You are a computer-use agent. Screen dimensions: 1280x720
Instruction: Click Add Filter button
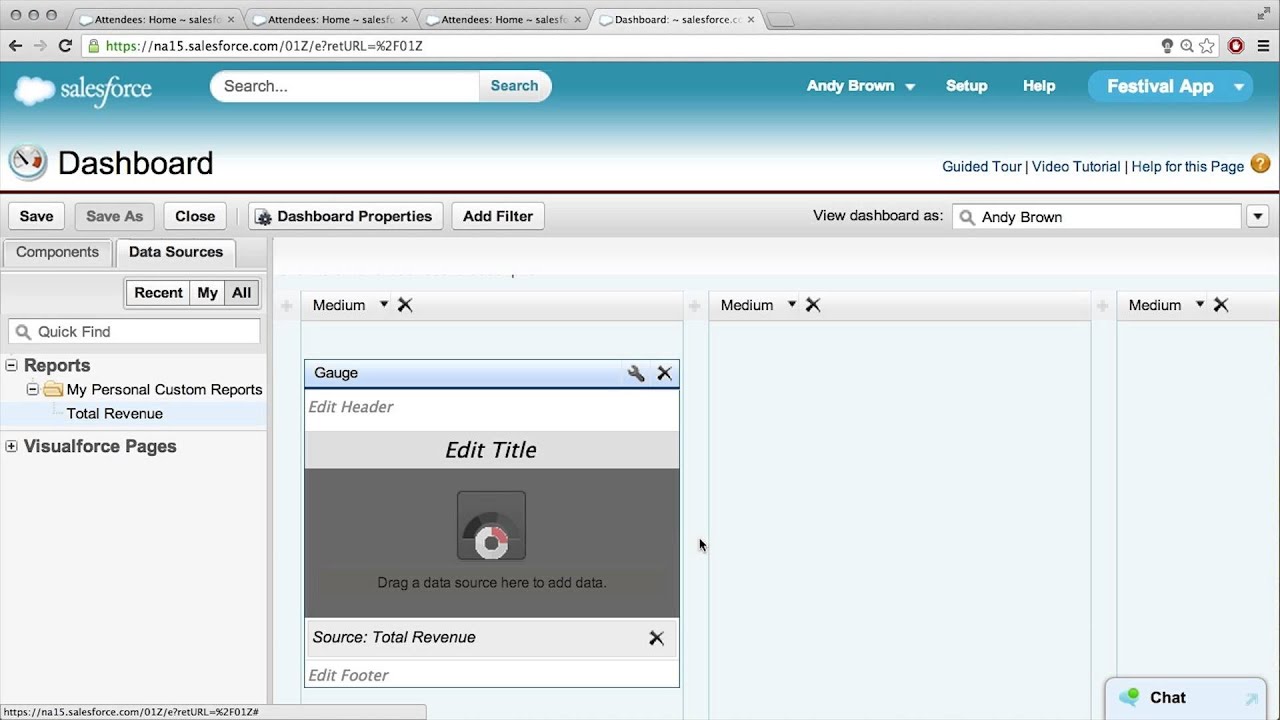click(x=498, y=216)
